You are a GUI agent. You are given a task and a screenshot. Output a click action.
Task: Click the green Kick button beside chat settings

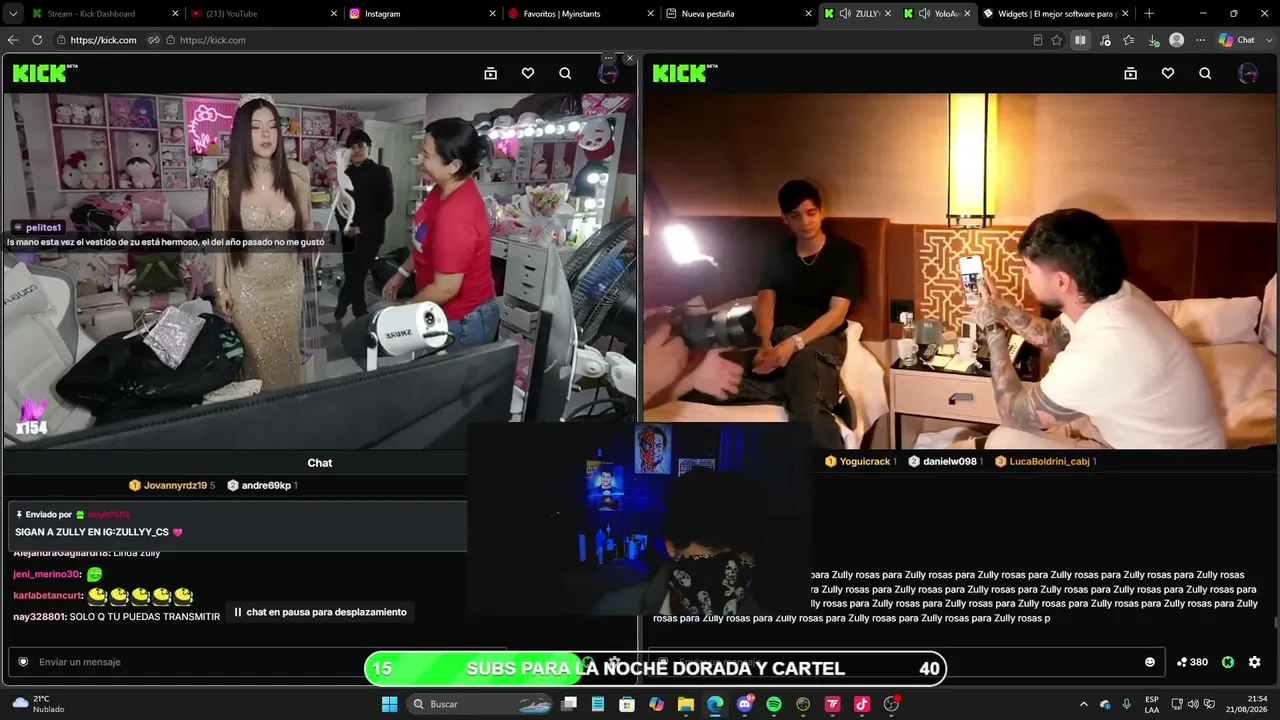tap(1228, 662)
